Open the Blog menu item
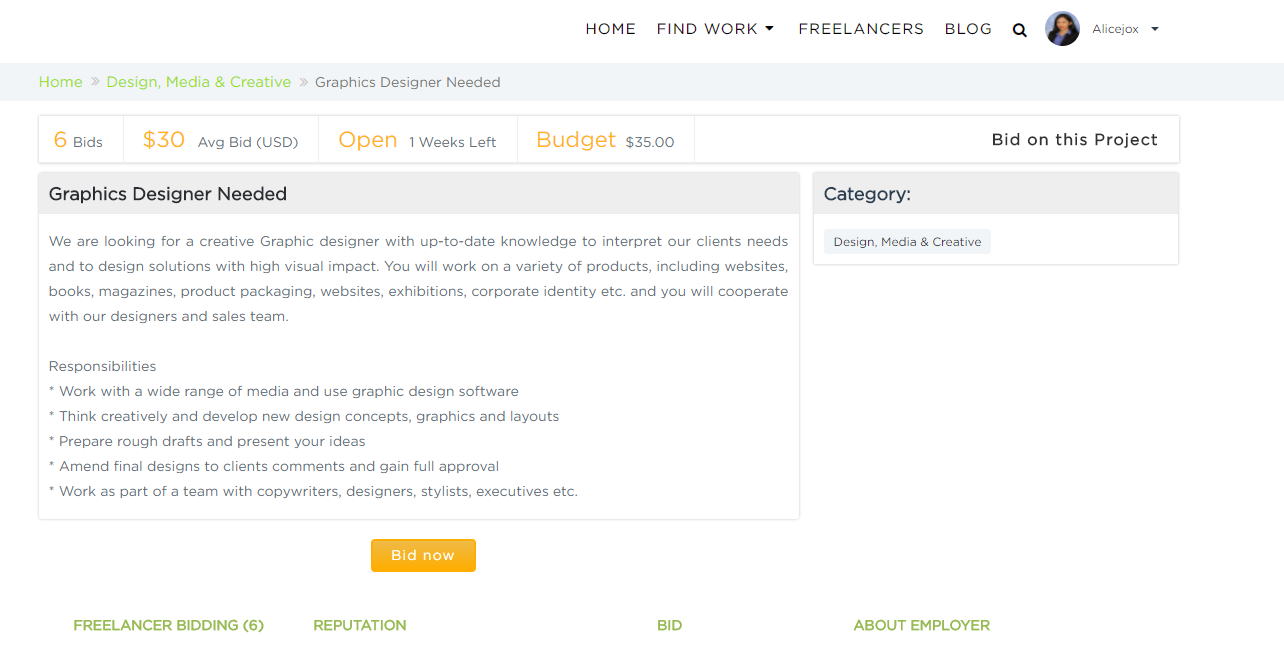Image resolution: width=1284 pixels, height=648 pixels. (x=968, y=29)
